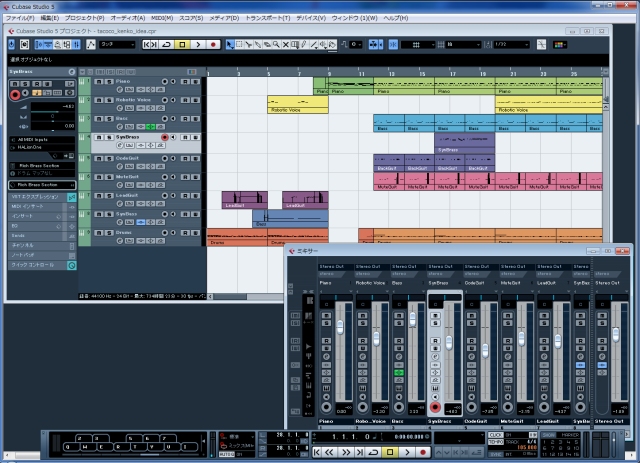
Task: Select the Draw pencil tool
Action: 304,45
